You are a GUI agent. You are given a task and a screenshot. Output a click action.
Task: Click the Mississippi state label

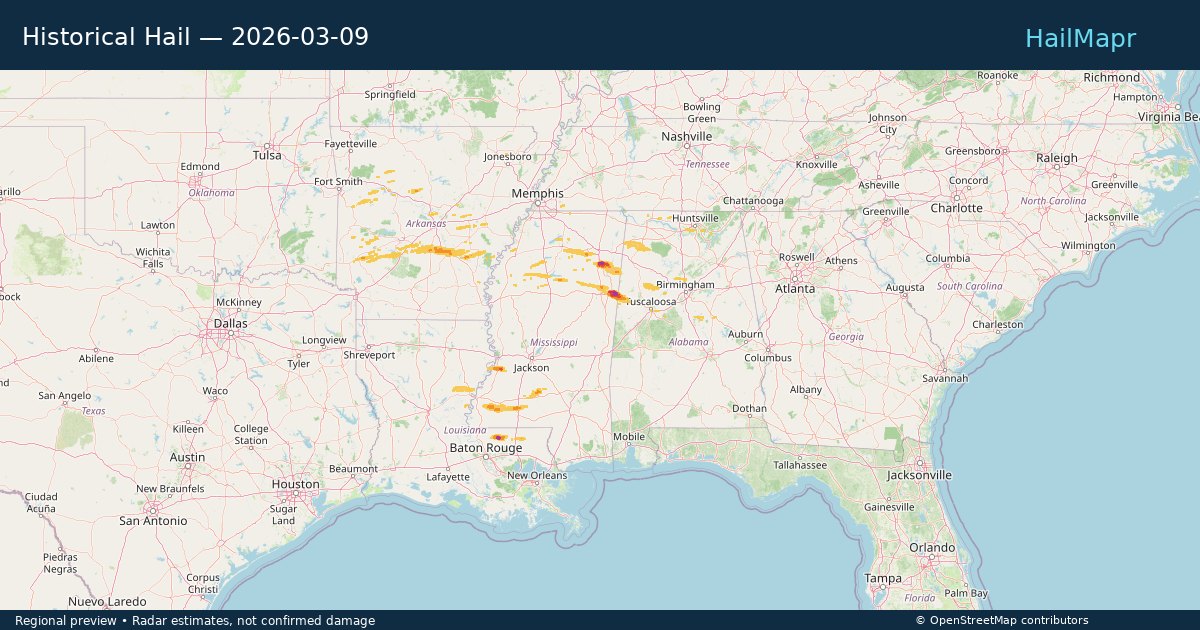tap(553, 342)
